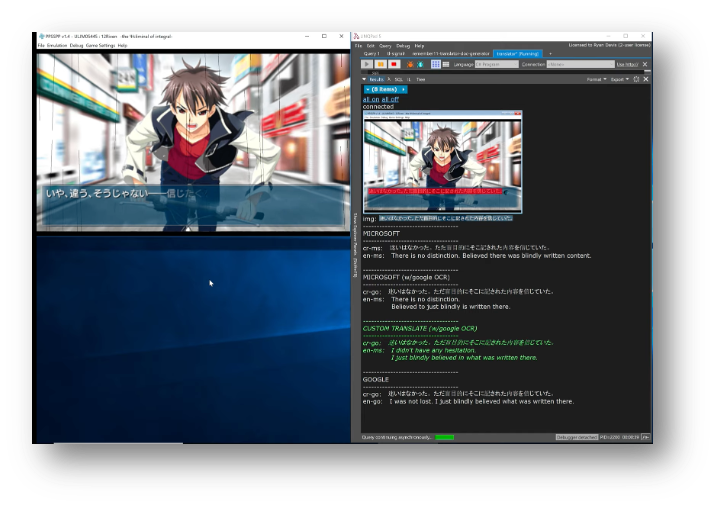Viewport: 716px width, 506px height.
Task: Open the Connection dropdown in LINQPad
Action: click(580, 64)
